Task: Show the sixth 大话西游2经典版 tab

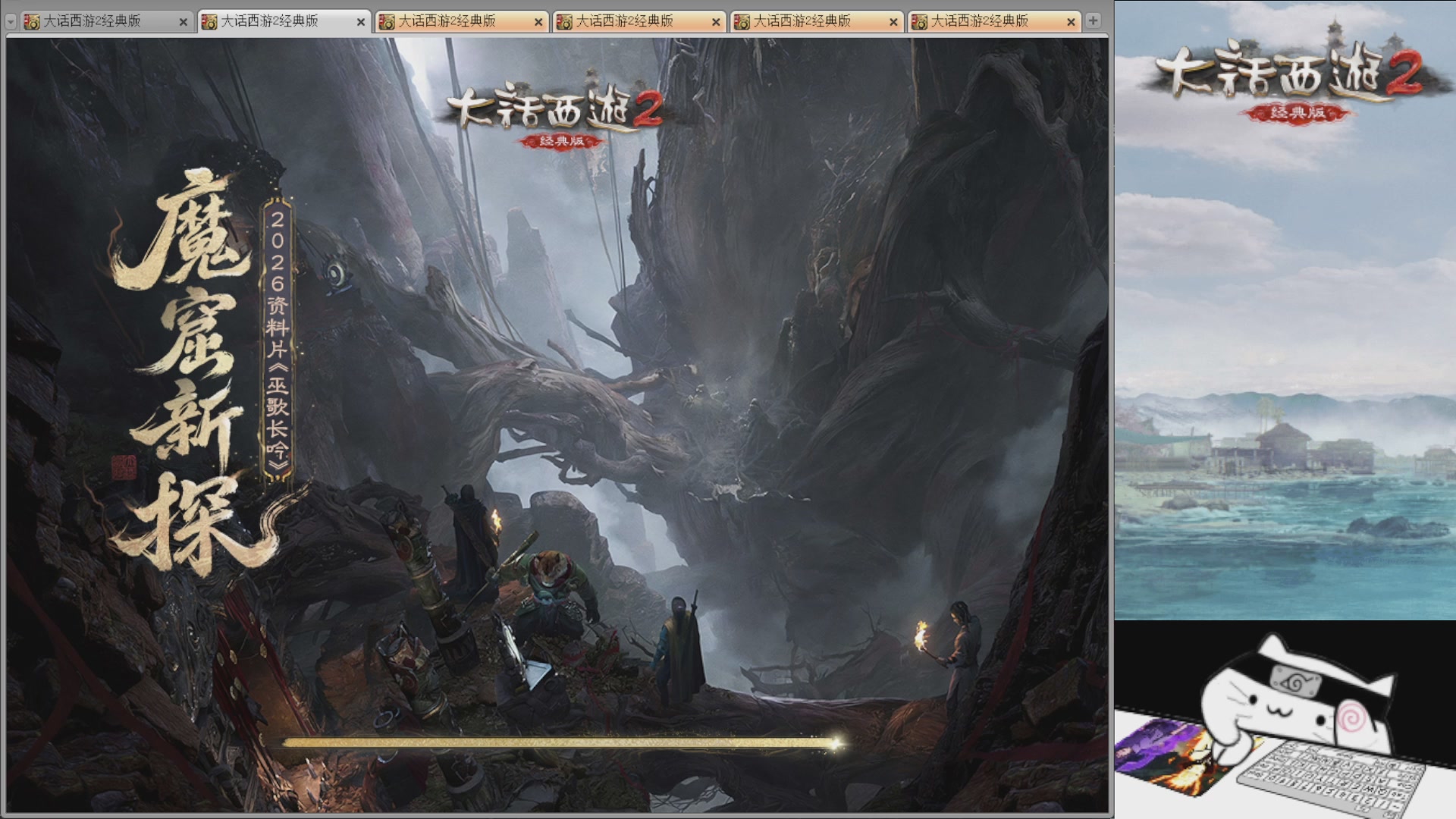Action: pyautogui.click(x=993, y=21)
